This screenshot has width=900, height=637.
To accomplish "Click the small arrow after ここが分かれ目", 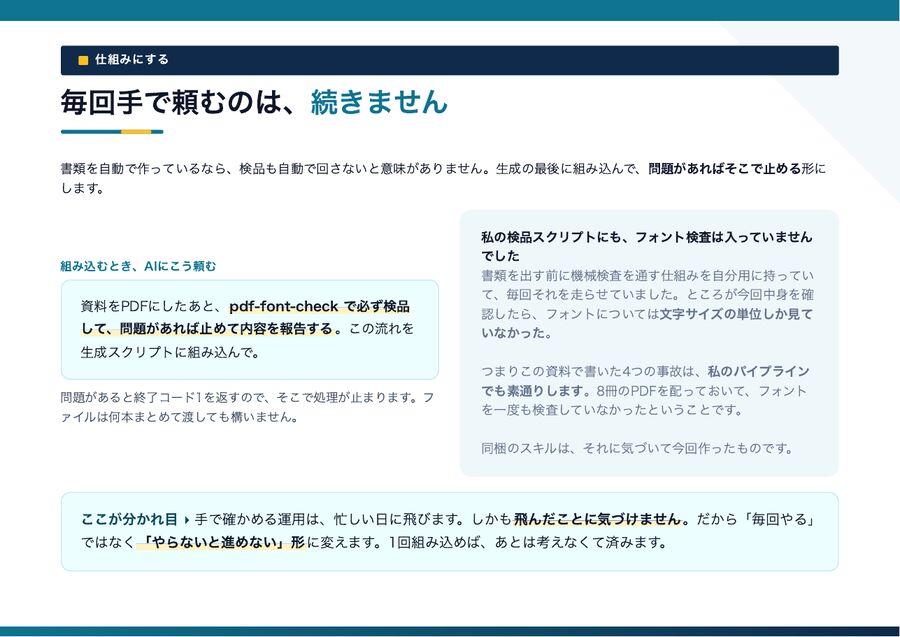I will pyautogui.click(x=187, y=521).
